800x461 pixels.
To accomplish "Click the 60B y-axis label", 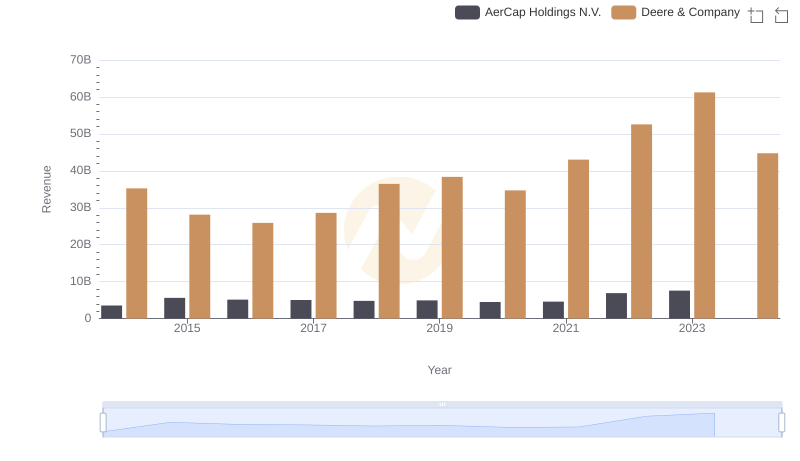I will click(81, 96).
